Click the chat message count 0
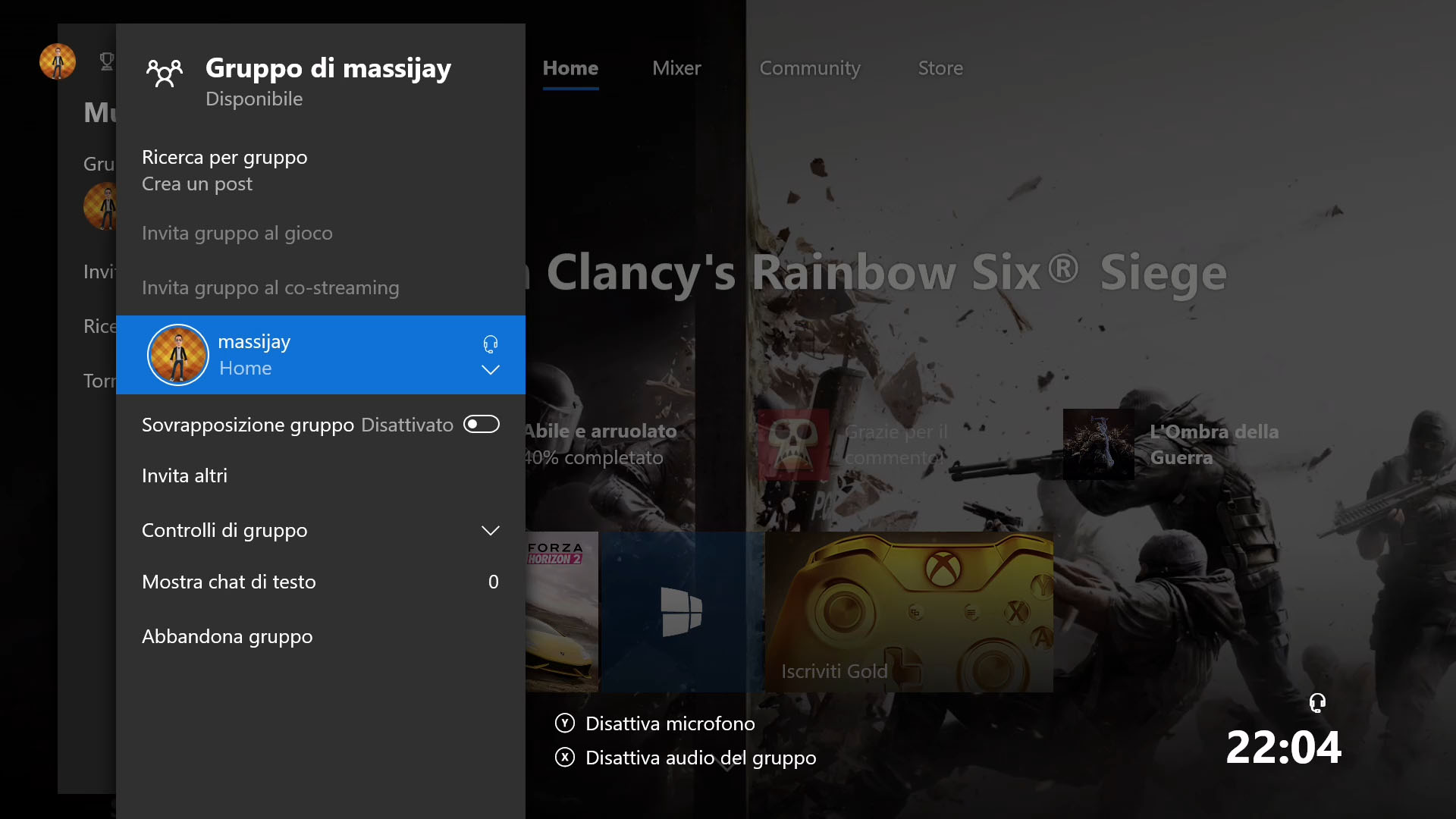 coord(494,582)
